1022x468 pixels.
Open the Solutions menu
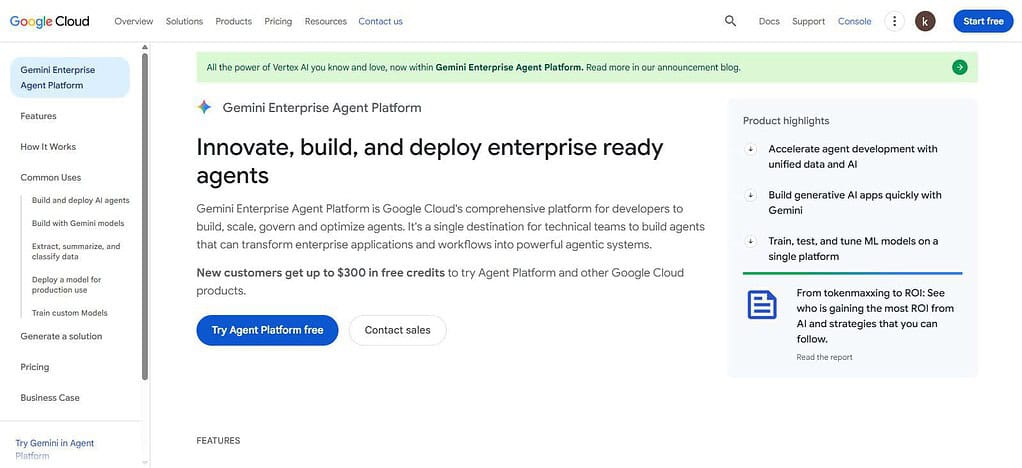(x=184, y=21)
